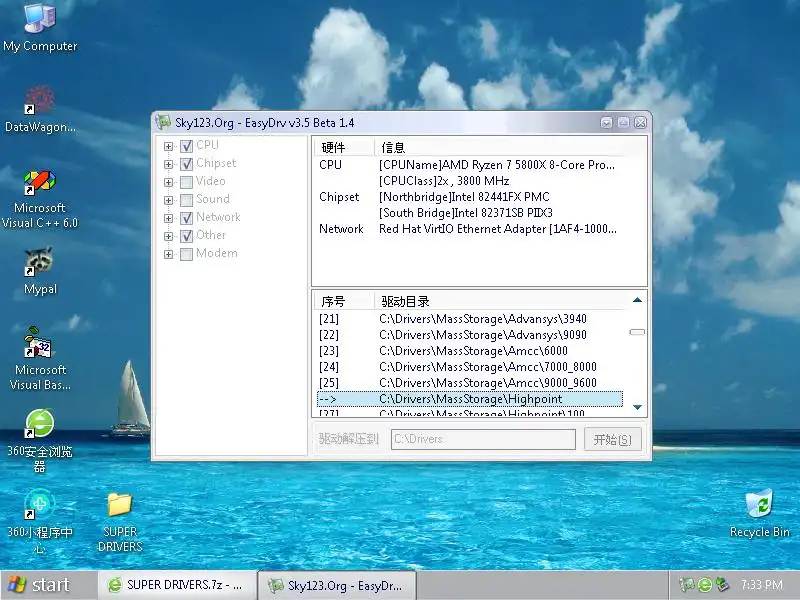800x600 pixels.
Task: Toggle the Network checkbox
Action: point(186,218)
